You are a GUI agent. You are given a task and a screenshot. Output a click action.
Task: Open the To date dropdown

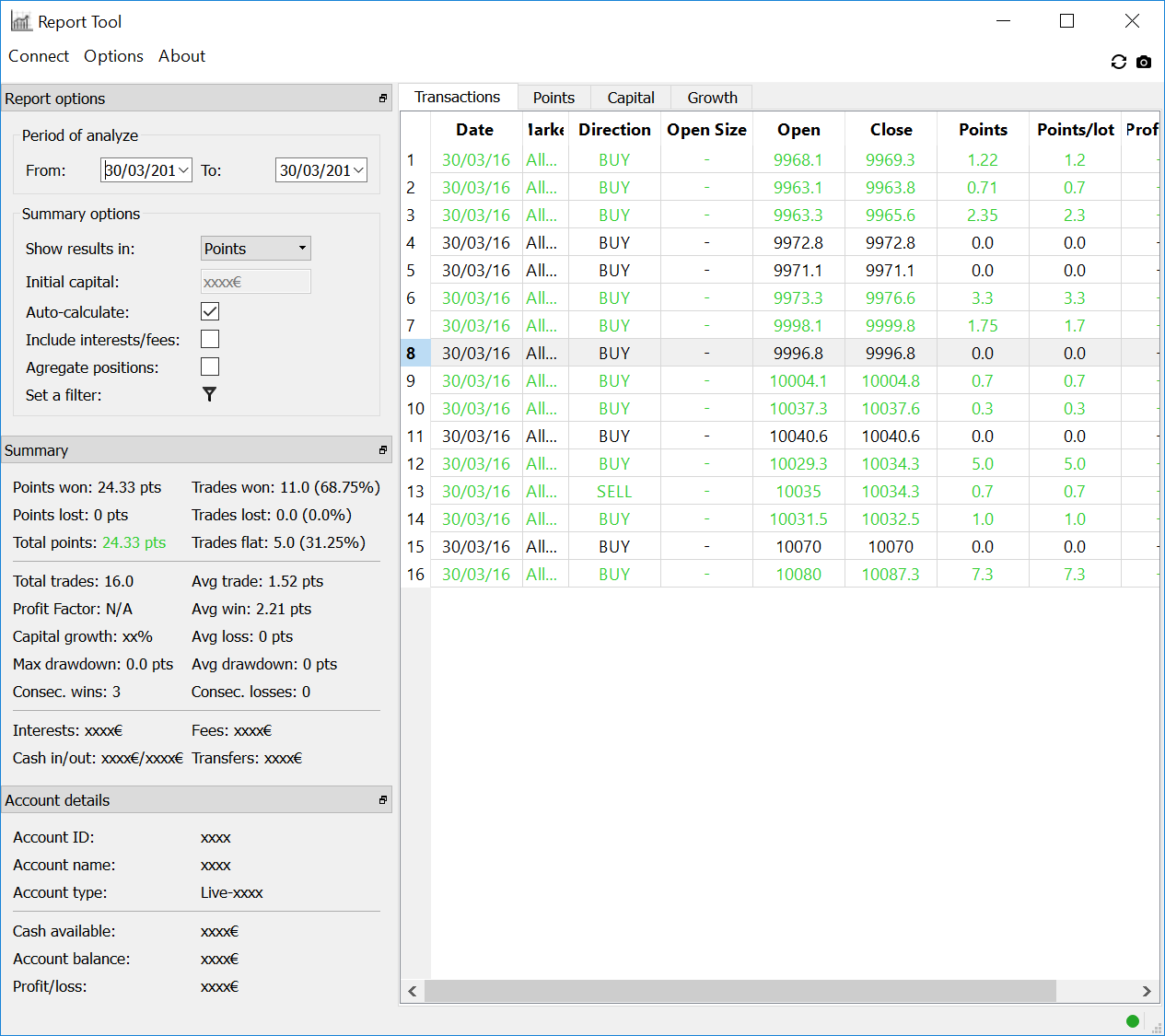tap(358, 170)
